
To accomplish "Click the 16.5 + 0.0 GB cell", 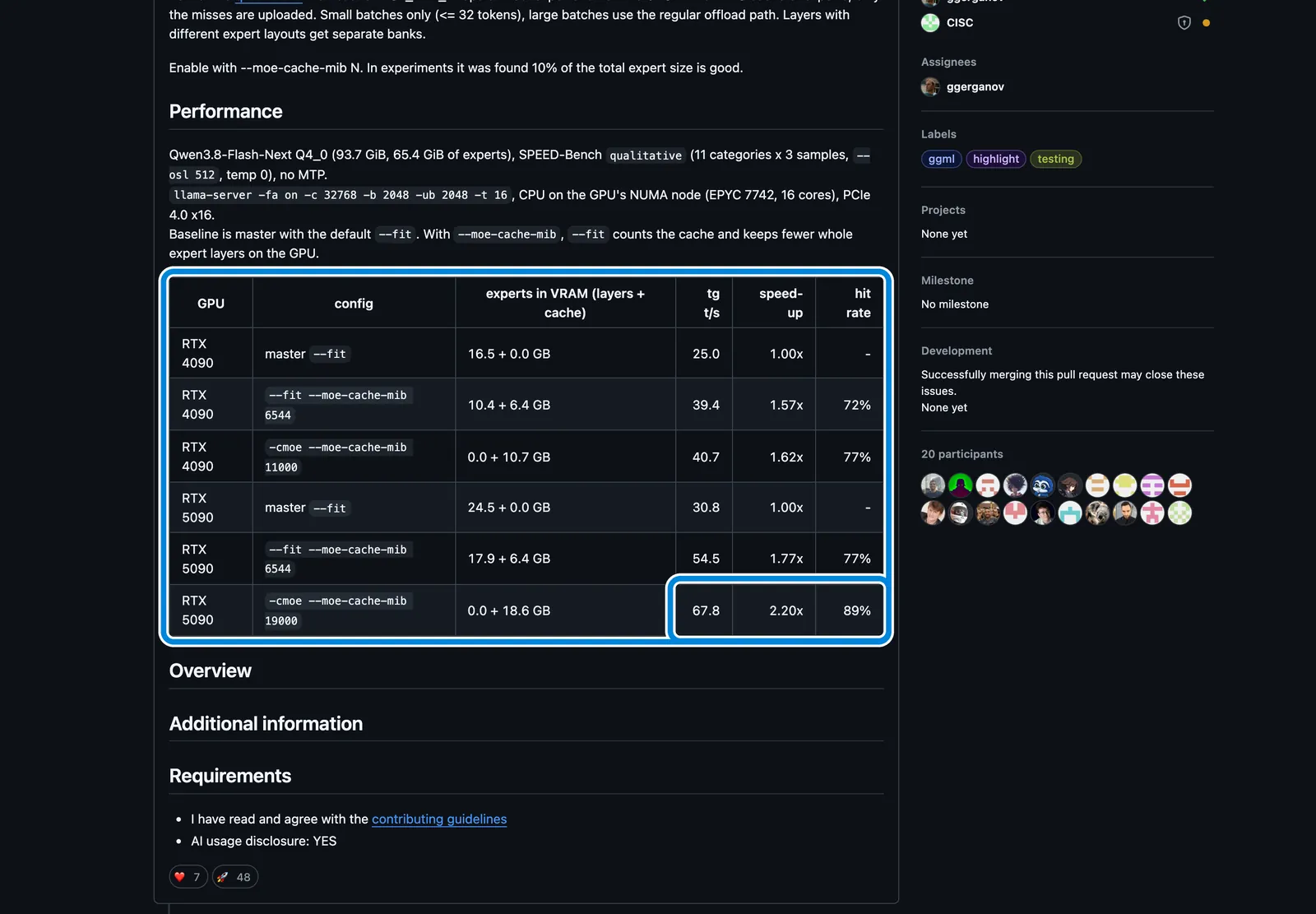I will point(565,354).
